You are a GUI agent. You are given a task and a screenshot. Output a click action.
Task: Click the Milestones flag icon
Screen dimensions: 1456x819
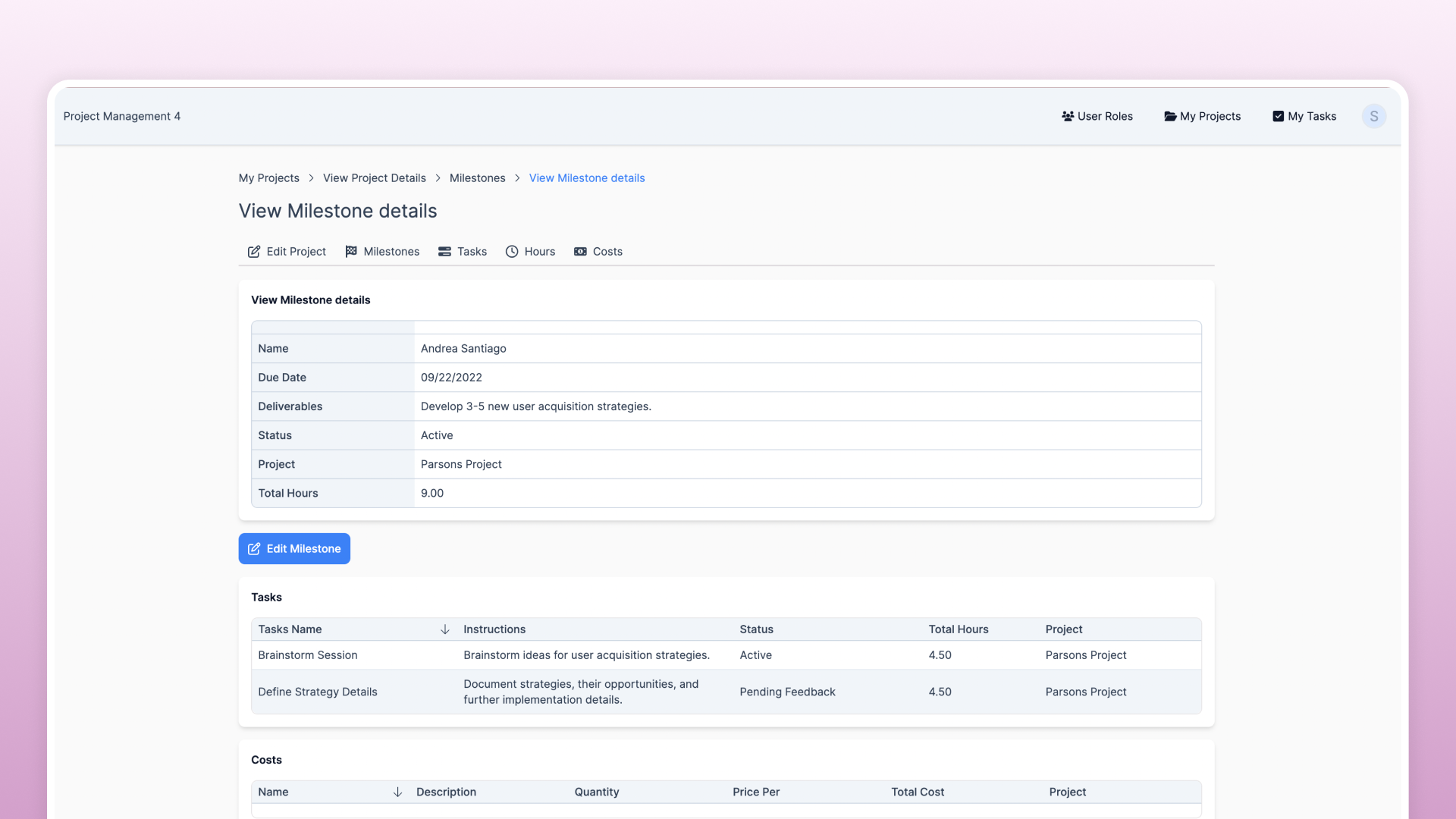coord(351,252)
